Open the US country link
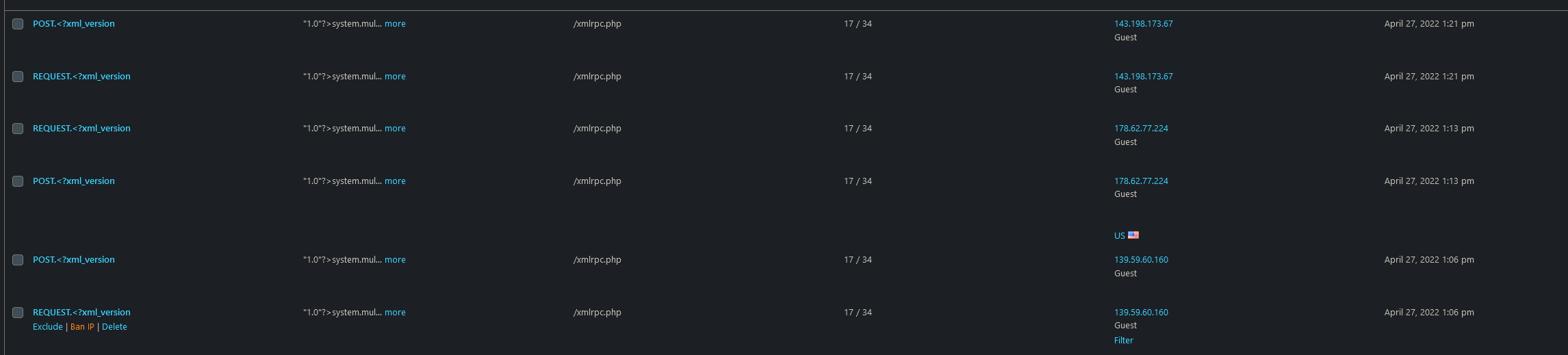 [x=1119, y=235]
